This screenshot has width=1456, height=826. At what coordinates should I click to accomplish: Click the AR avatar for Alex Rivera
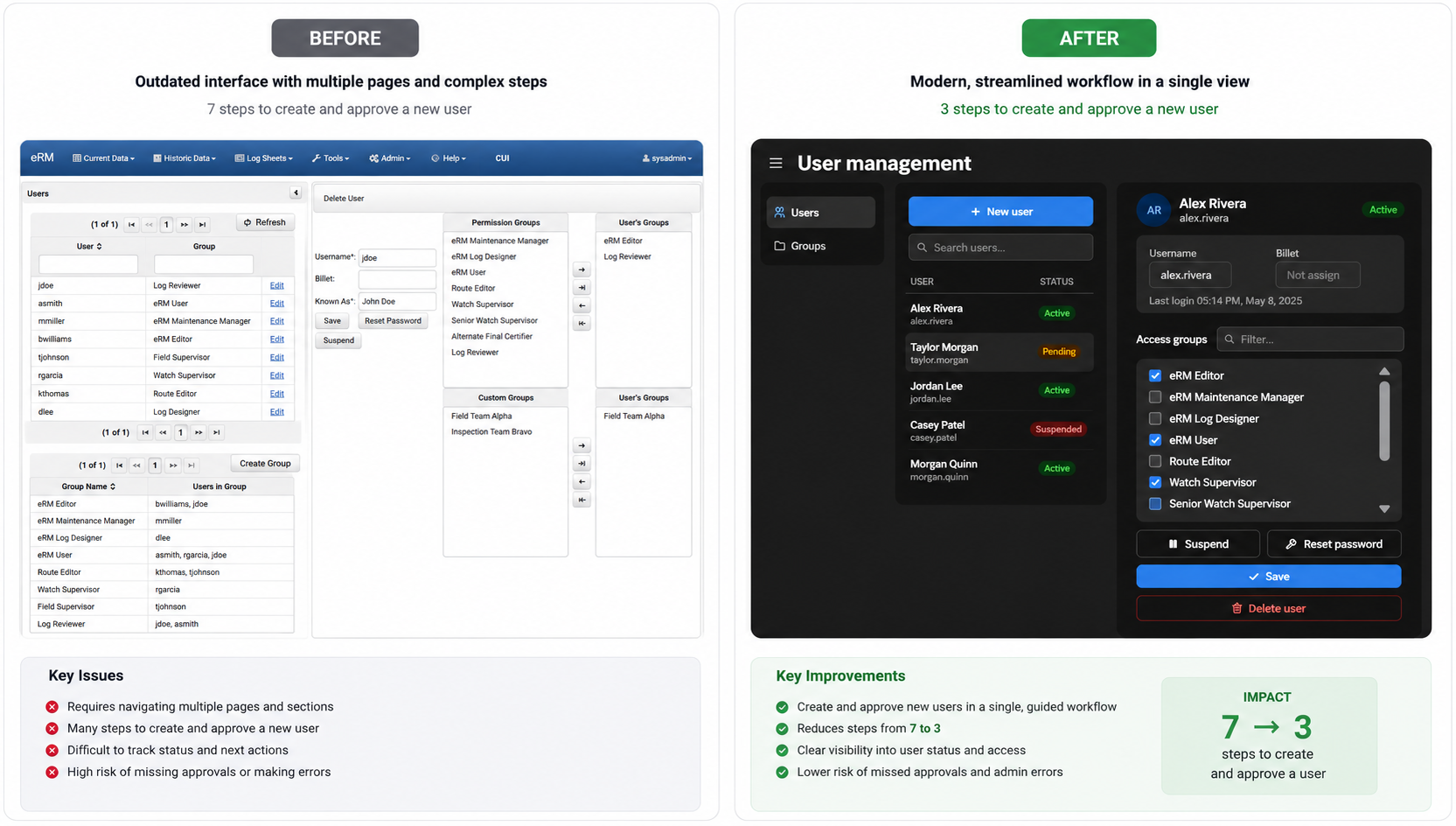click(1153, 210)
